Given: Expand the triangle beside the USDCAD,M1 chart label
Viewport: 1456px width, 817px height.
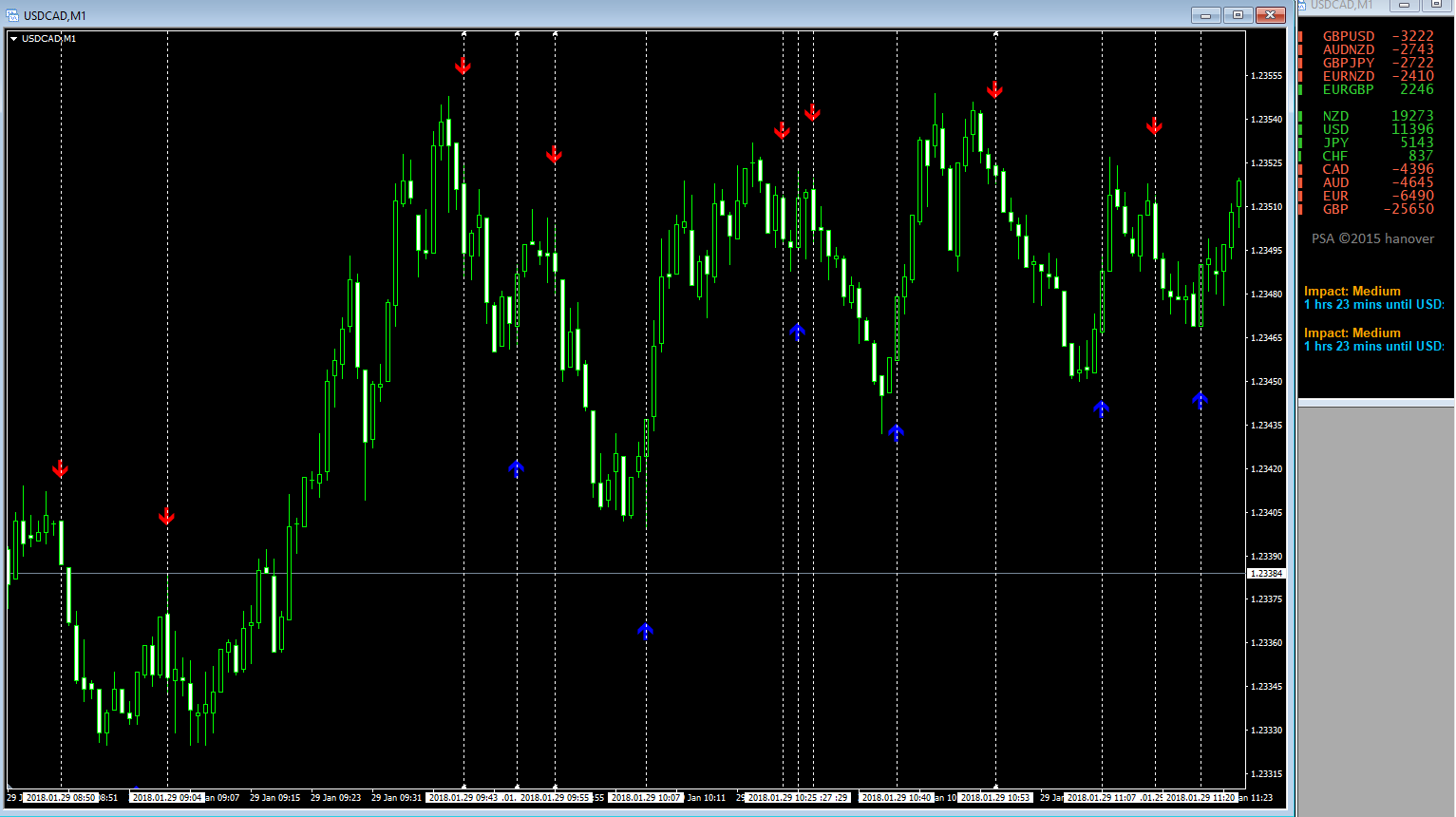Looking at the screenshot, I should pos(14,39).
